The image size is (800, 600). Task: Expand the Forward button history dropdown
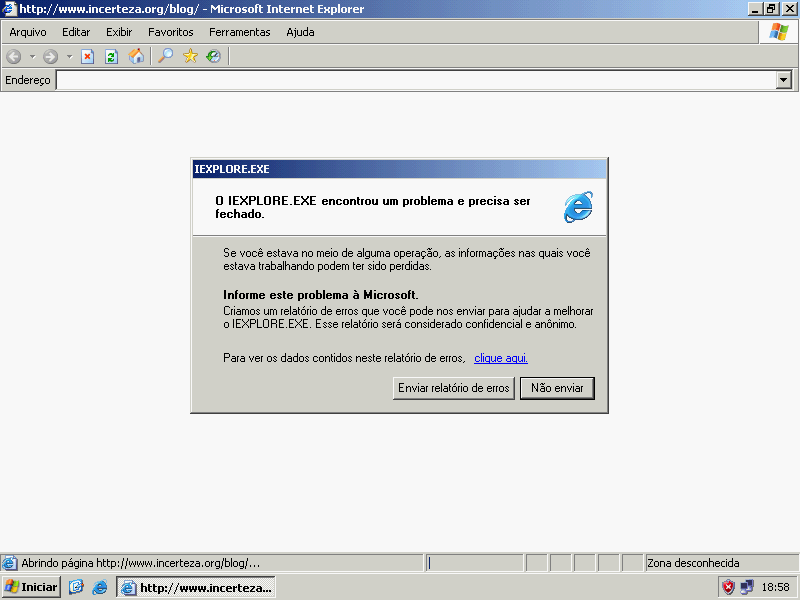tap(69, 56)
